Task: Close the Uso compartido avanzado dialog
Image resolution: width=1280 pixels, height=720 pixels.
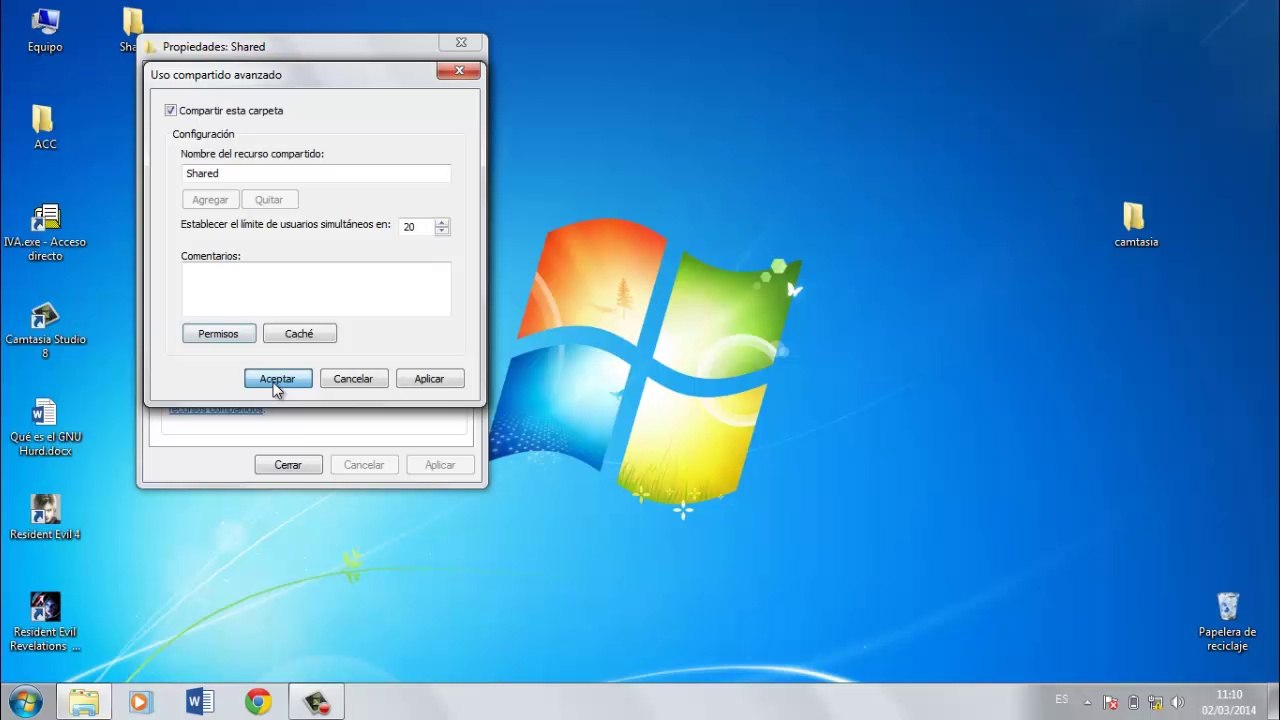Action: [459, 70]
